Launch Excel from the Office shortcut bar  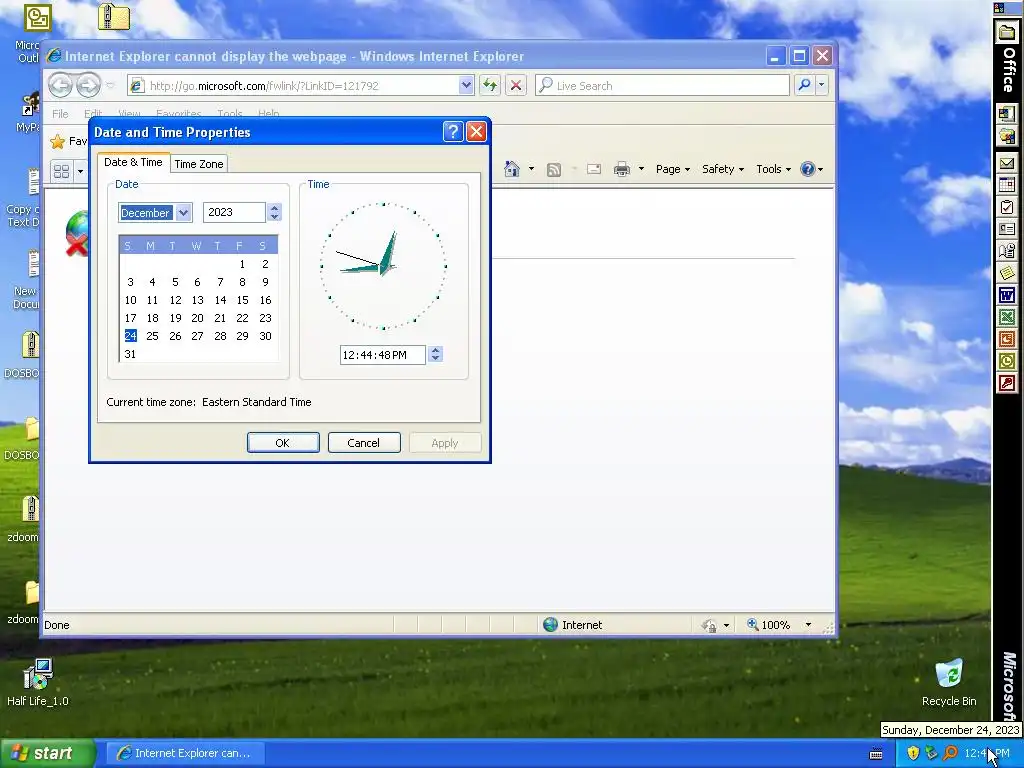[x=1007, y=317]
